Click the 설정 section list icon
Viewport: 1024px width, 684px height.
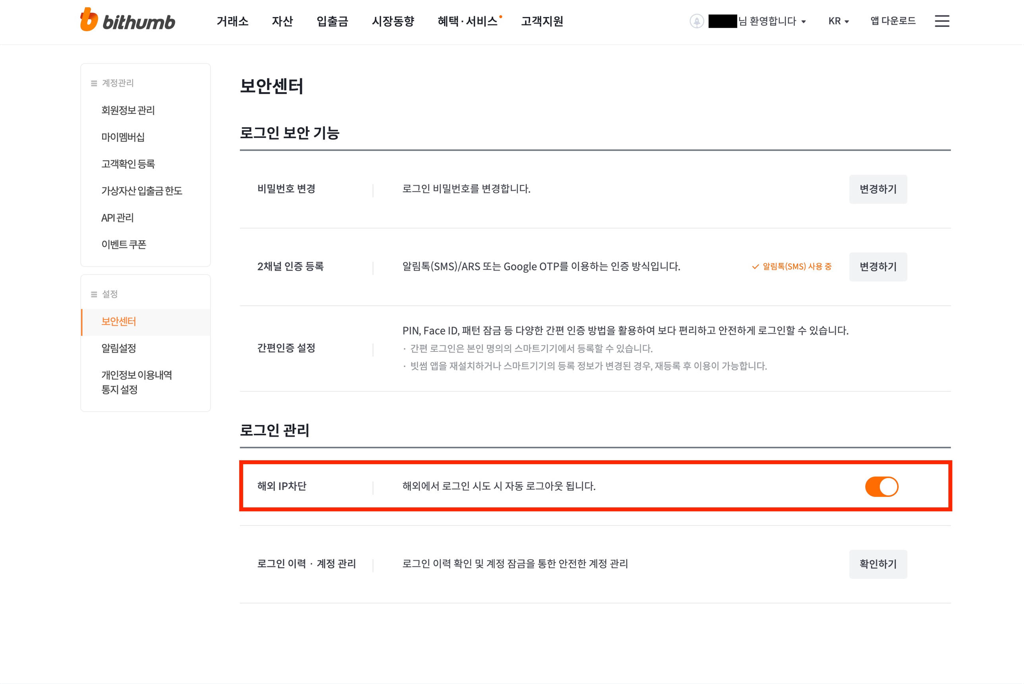coord(94,294)
